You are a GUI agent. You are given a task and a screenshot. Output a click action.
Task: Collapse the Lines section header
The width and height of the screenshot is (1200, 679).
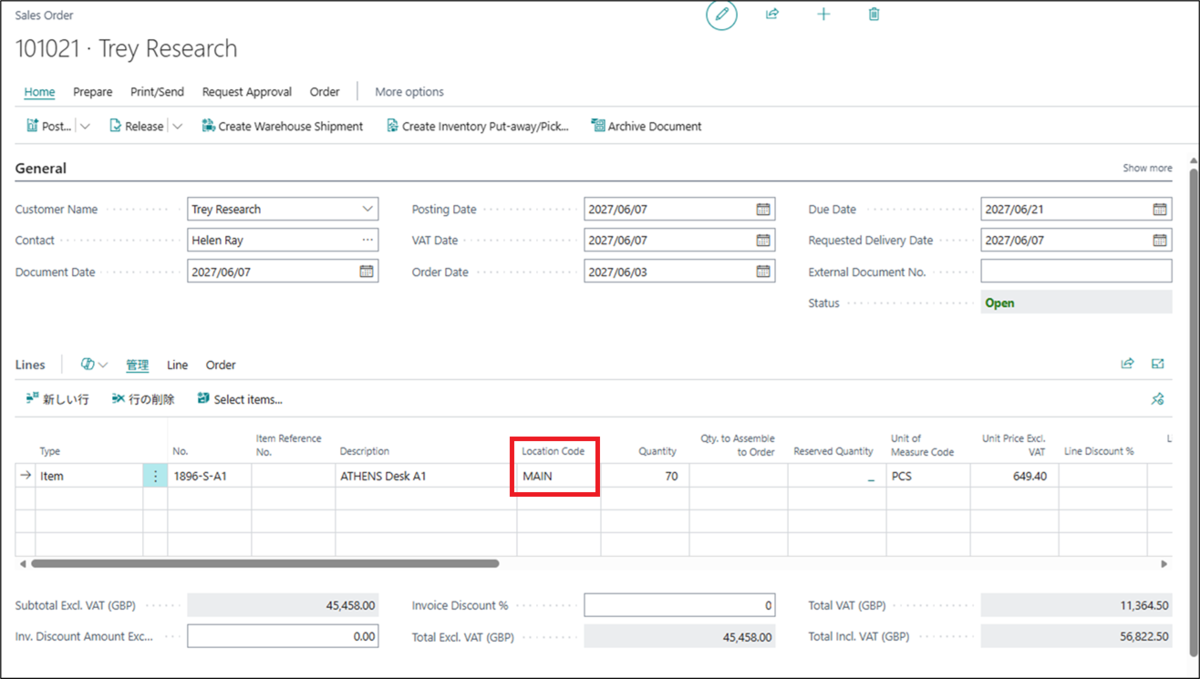pyautogui.click(x=30, y=365)
